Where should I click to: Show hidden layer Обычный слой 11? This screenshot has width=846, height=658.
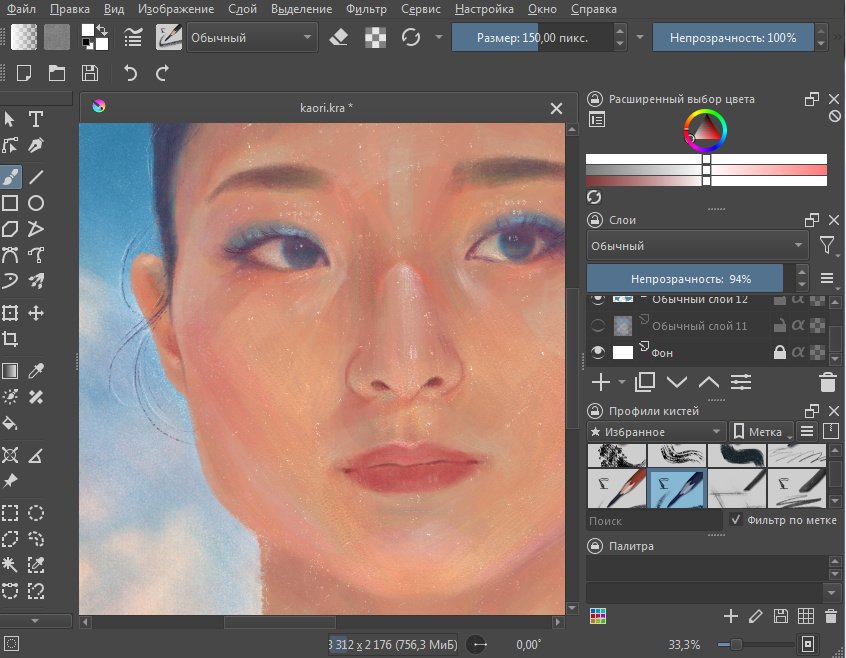tap(598, 325)
